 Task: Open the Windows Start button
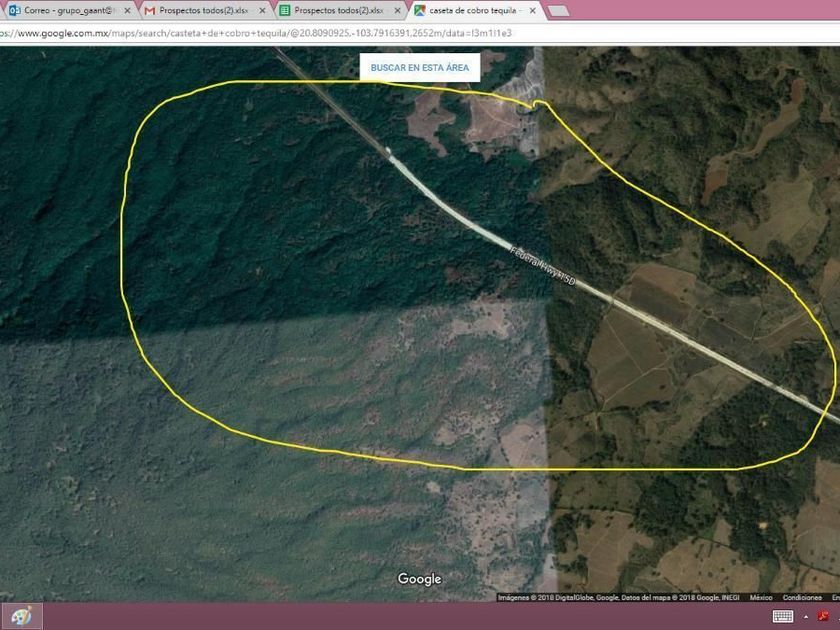tap(21, 616)
